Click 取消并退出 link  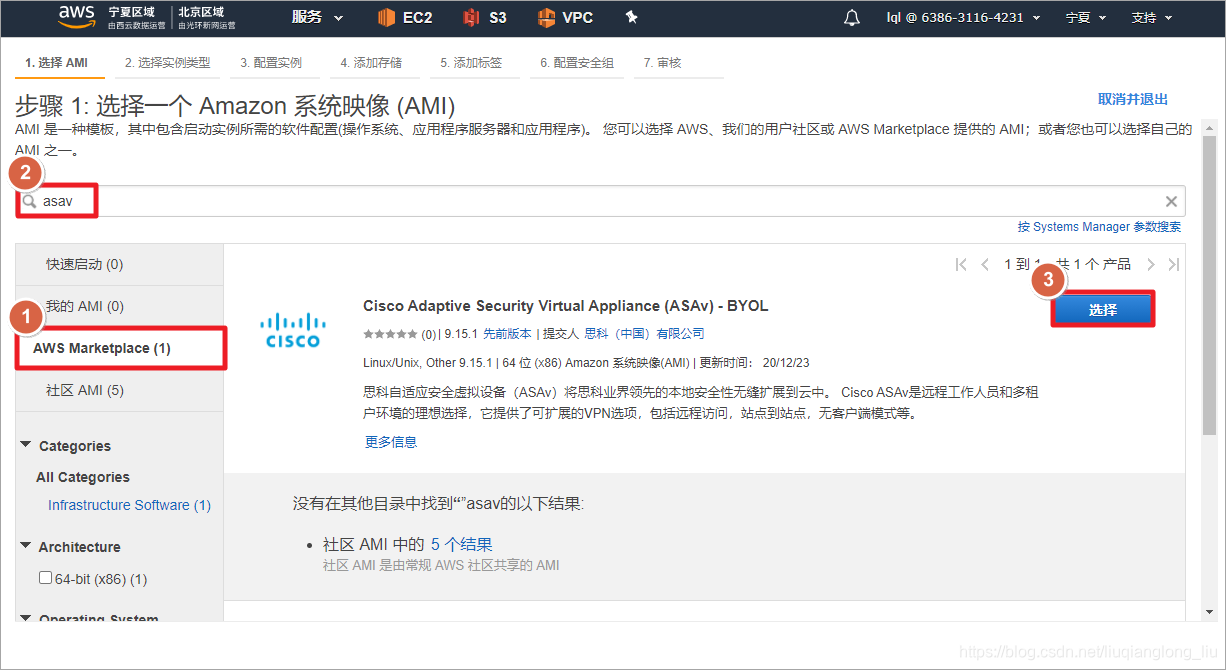[1133, 99]
